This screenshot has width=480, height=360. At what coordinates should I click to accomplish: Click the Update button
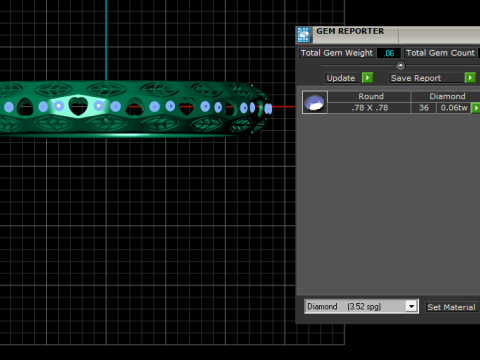pos(341,78)
